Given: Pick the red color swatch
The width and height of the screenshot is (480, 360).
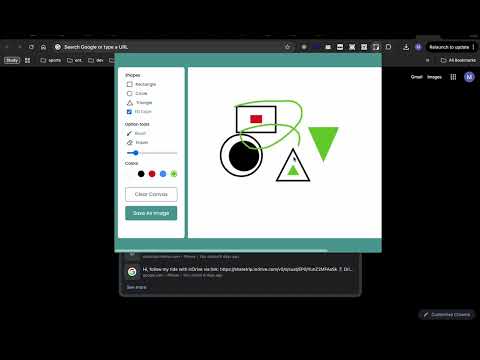Looking at the screenshot, I should [x=152, y=174].
